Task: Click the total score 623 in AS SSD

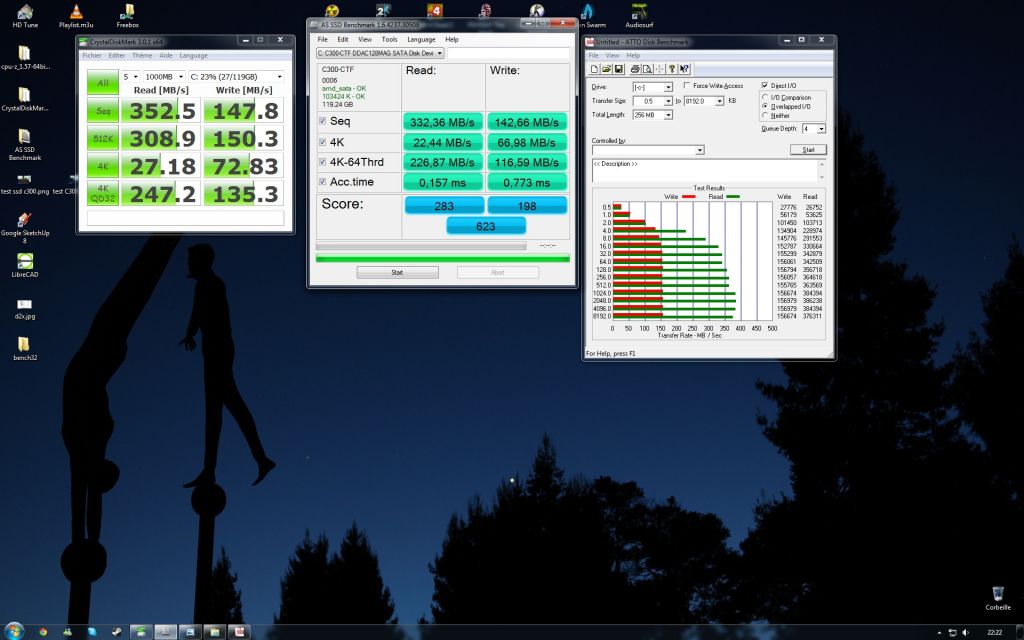Action: tap(486, 226)
